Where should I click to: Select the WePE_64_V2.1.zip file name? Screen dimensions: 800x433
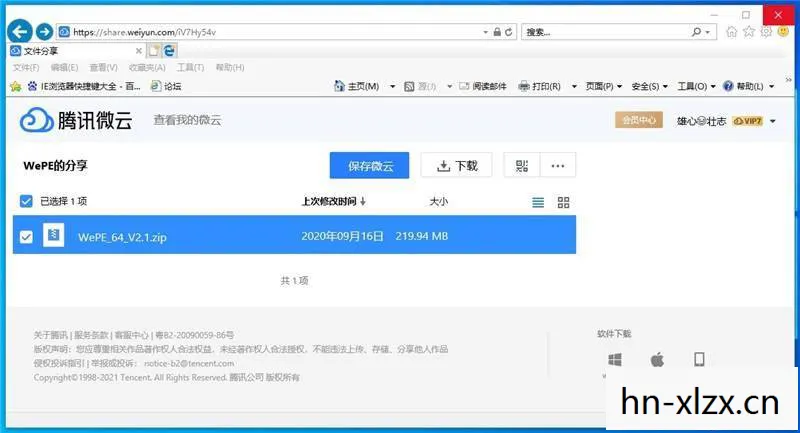click(x=122, y=237)
